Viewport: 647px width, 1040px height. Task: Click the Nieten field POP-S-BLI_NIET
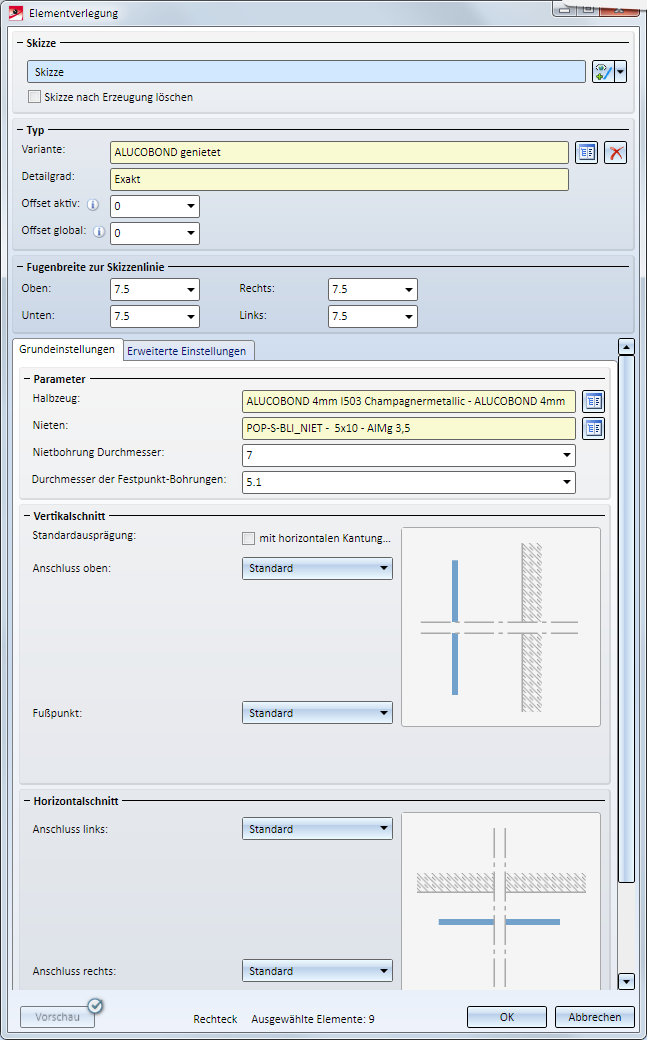409,428
